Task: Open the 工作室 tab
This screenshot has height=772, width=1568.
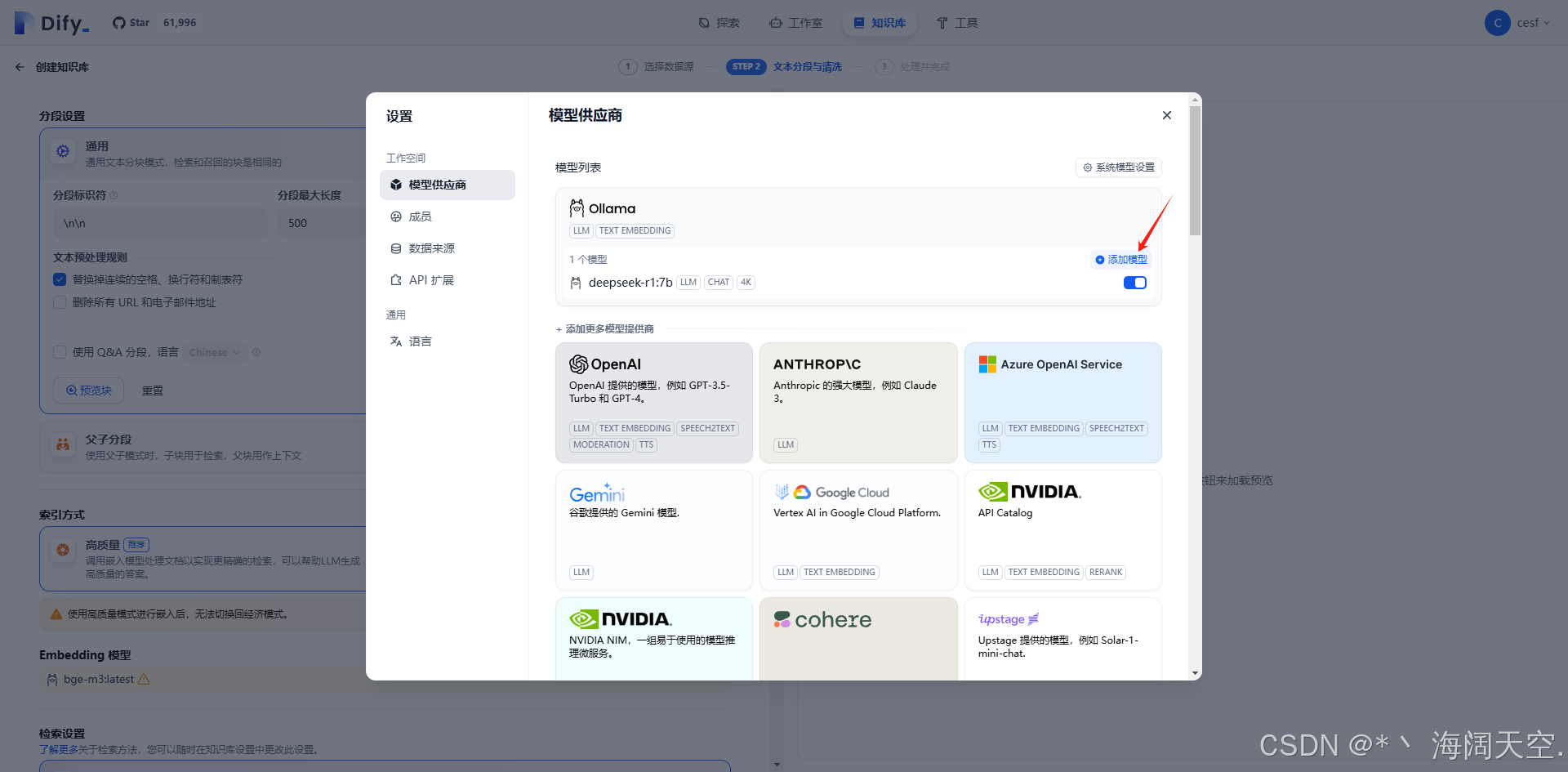Action: point(796,23)
